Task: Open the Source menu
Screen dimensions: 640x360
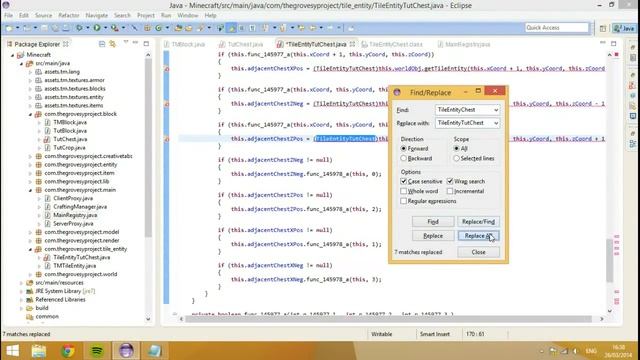Action: pyautogui.click(x=43, y=16)
